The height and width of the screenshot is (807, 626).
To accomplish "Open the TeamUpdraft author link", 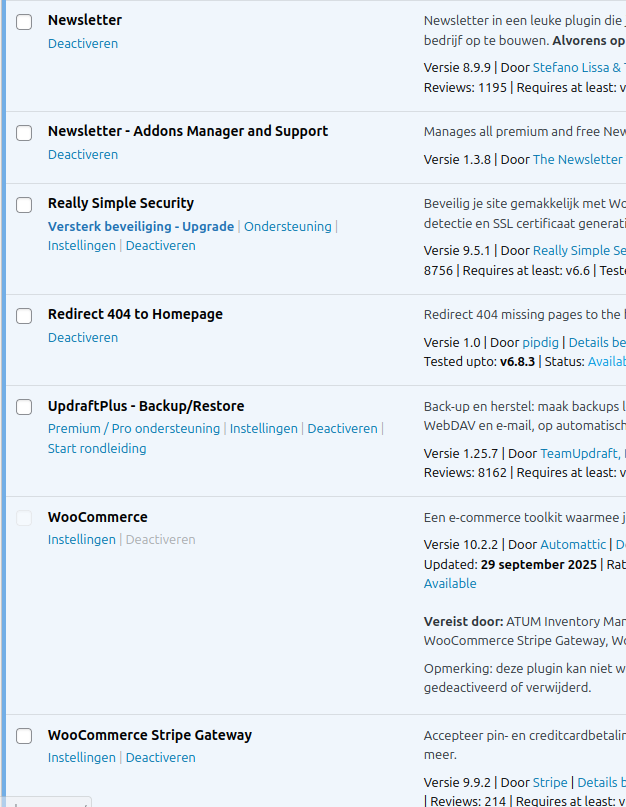I will tap(579, 454).
